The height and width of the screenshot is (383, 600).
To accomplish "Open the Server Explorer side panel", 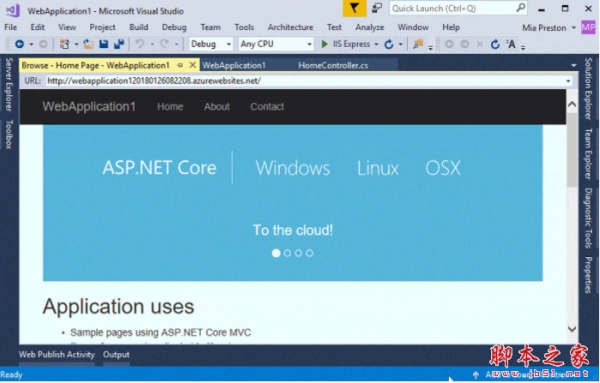I will tap(9, 85).
